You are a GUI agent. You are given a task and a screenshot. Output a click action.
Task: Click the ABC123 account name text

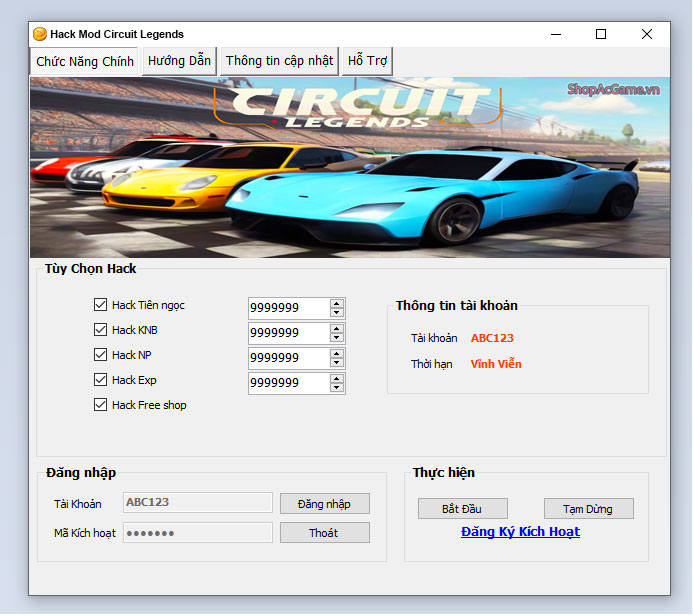coord(492,338)
